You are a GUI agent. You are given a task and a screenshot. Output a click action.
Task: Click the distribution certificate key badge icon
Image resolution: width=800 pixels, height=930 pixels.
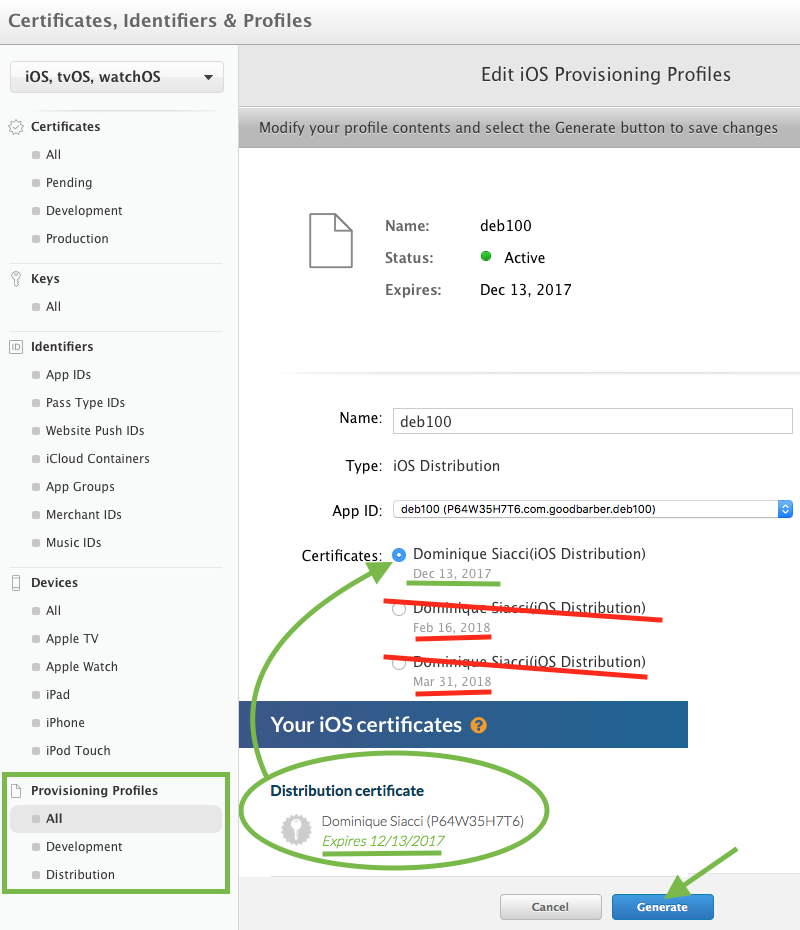(296, 830)
